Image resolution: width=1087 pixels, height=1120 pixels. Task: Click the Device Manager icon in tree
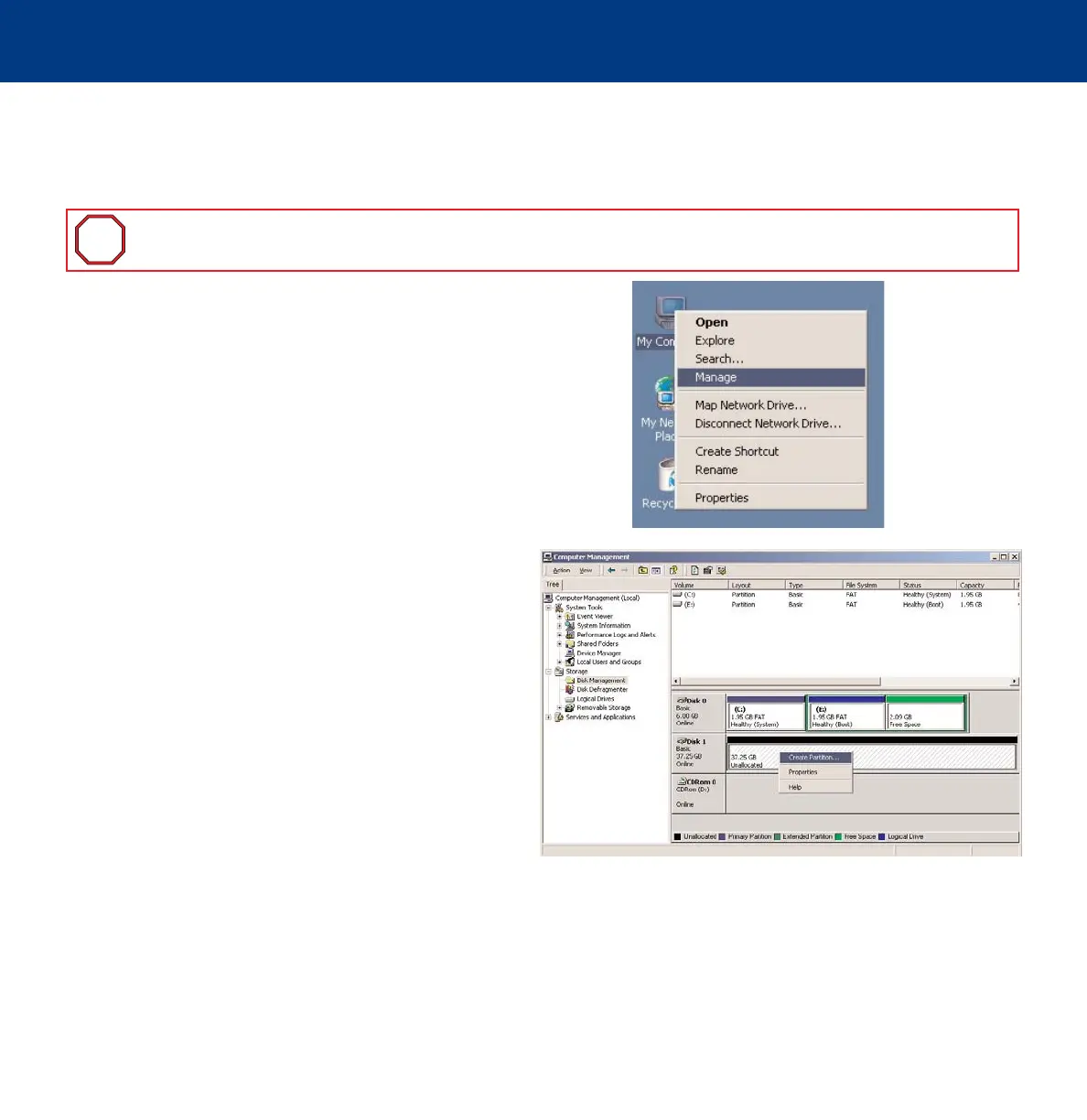570,653
